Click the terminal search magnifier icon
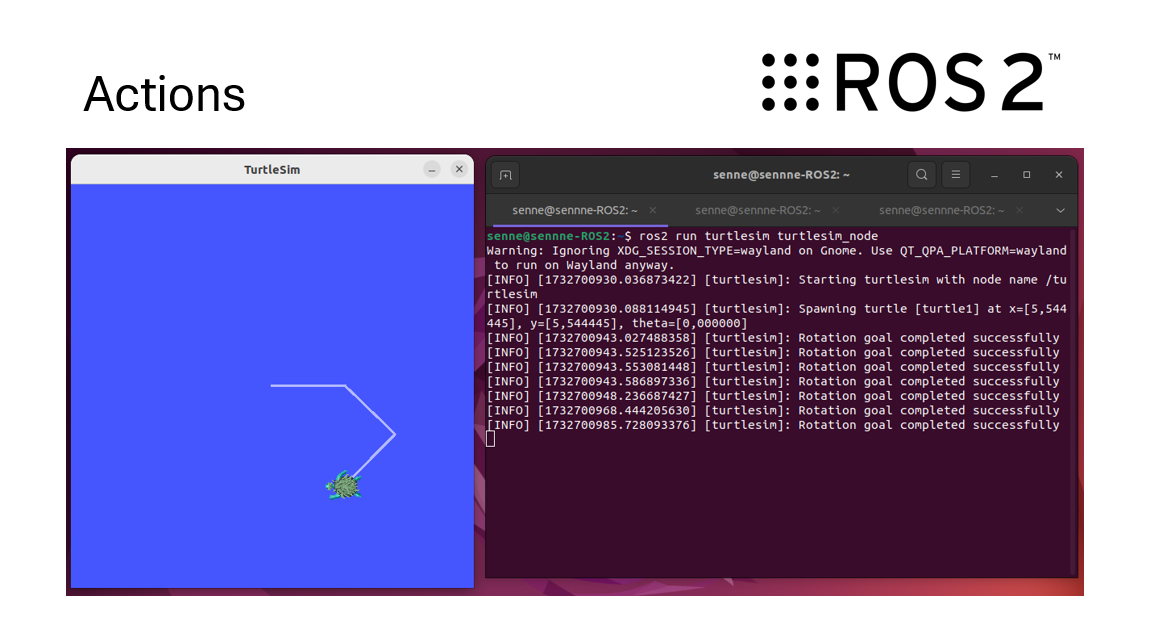 click(922, 174)
